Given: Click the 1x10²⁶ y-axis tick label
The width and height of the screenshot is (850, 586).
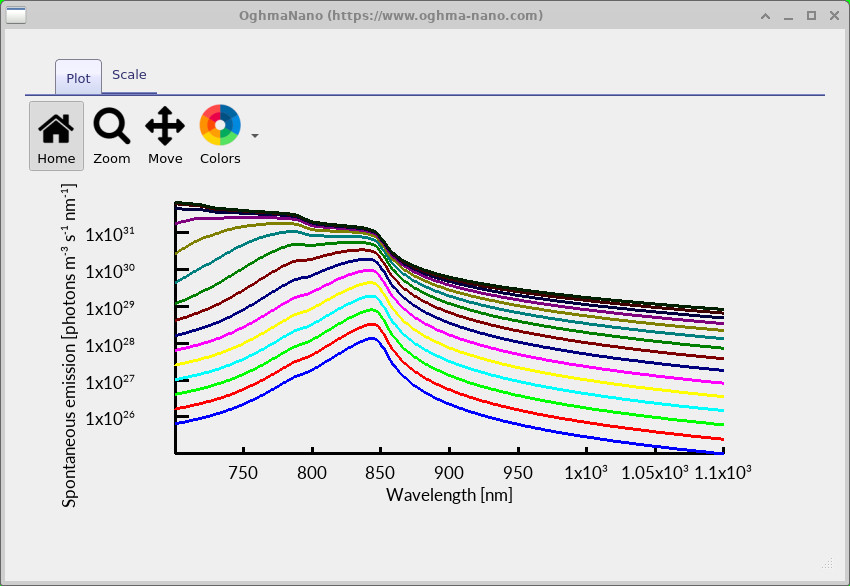Looking at the screenshot, I should tap(110, 418).
